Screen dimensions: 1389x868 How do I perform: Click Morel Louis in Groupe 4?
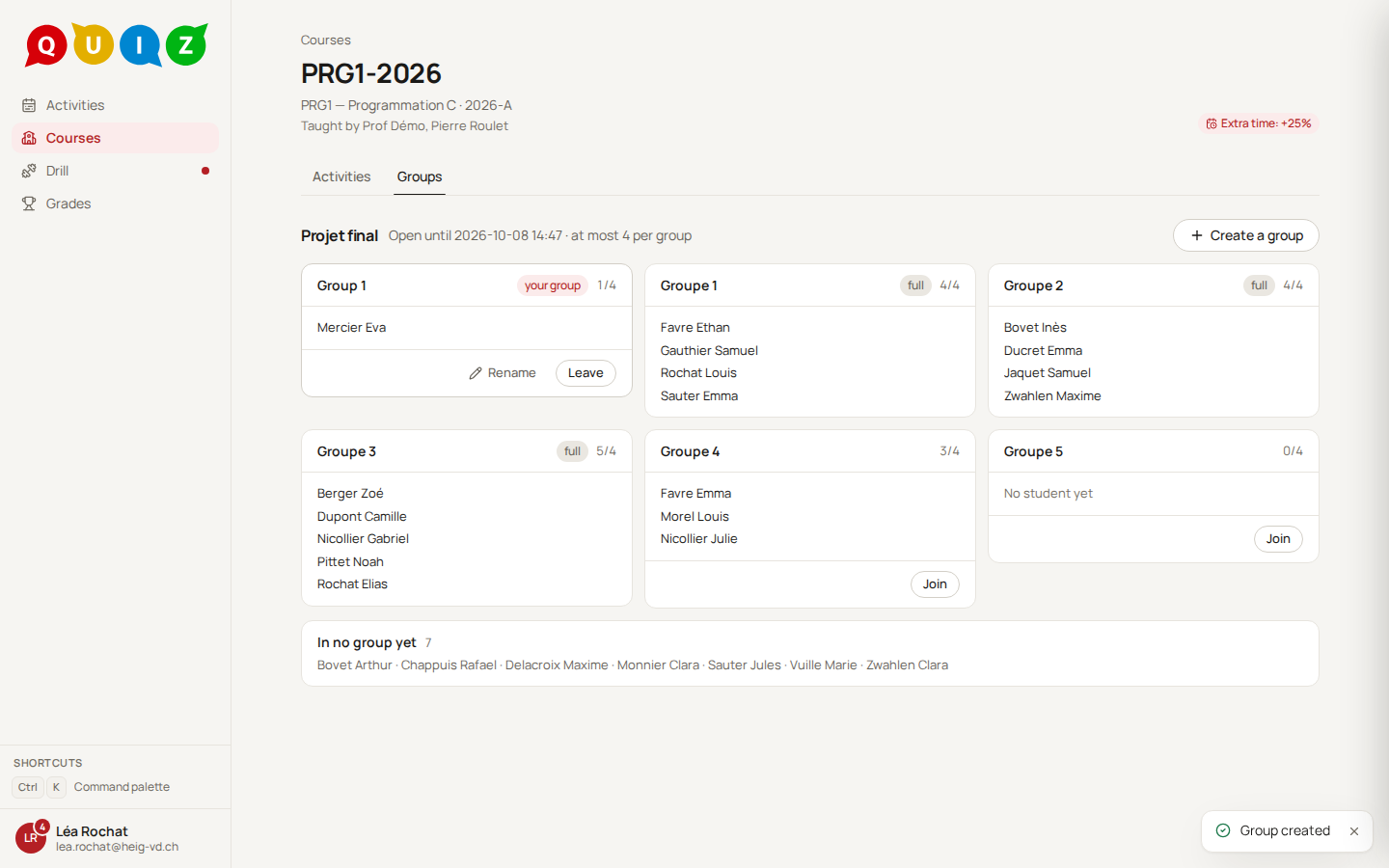click(694, 517)
